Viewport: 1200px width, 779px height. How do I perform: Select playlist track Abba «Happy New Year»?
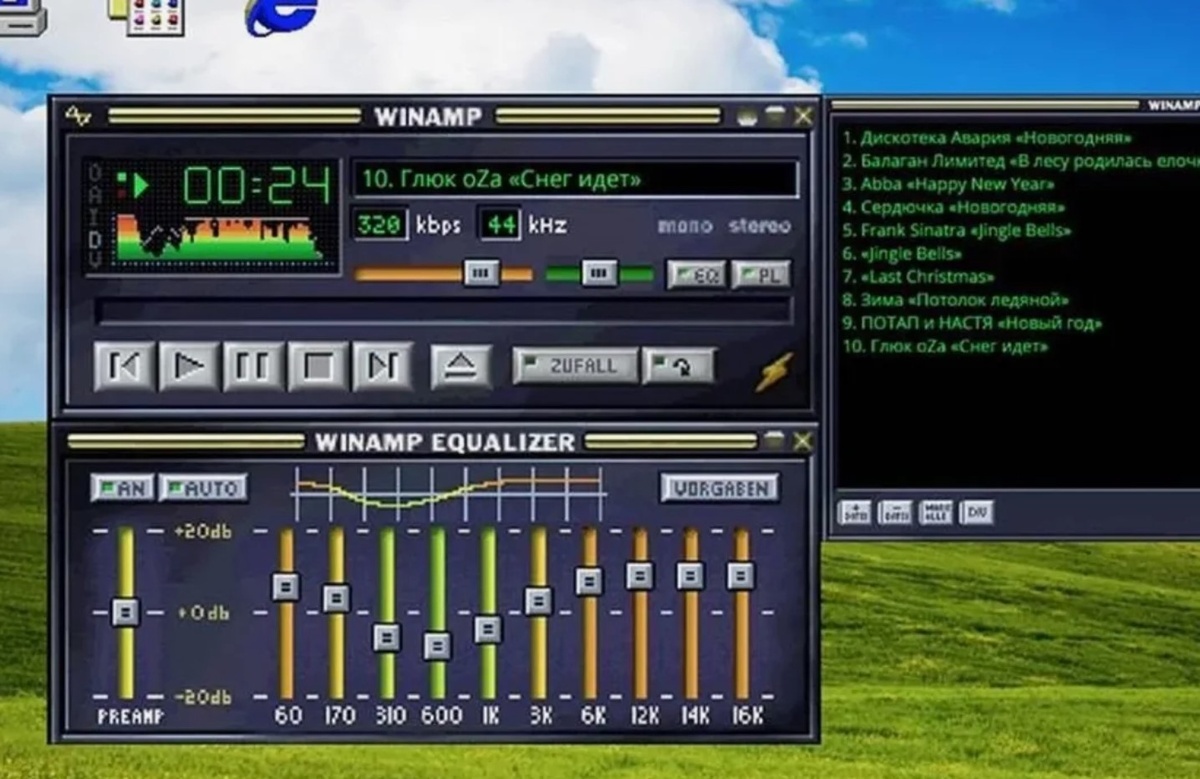point(947,184)
